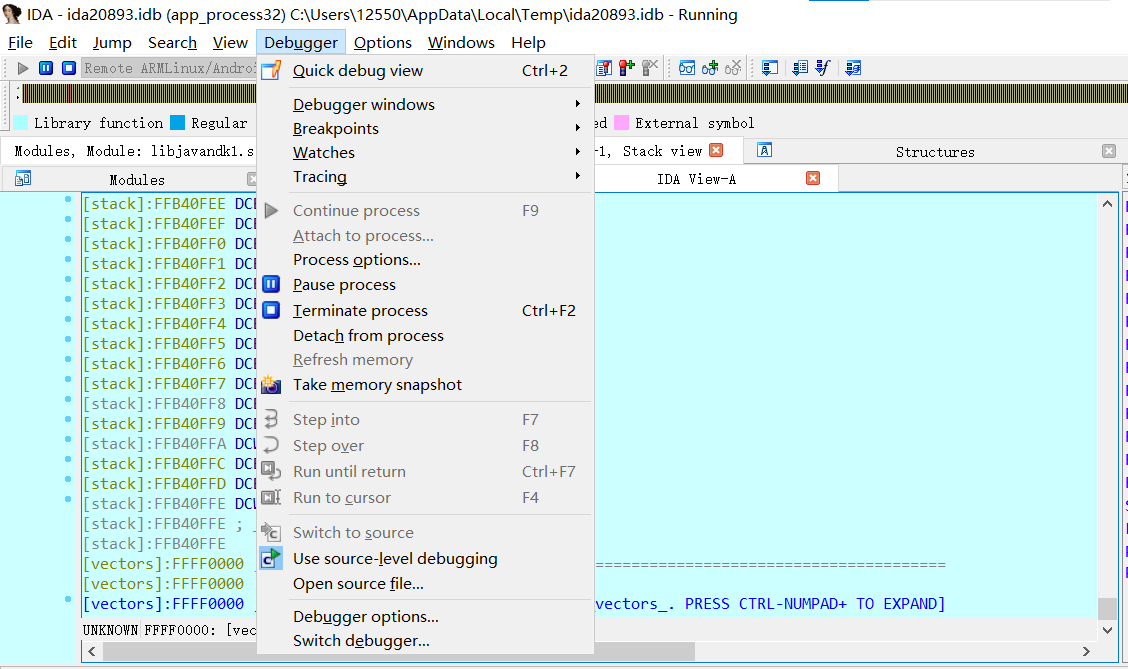Click the function tracing toolbar icon
This screenshot has width=1128, height=669.
click(823, 68)
